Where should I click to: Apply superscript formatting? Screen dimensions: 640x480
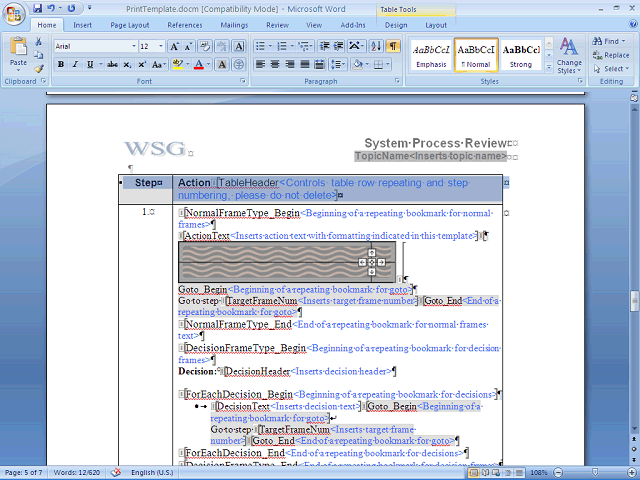click(142, 64)
